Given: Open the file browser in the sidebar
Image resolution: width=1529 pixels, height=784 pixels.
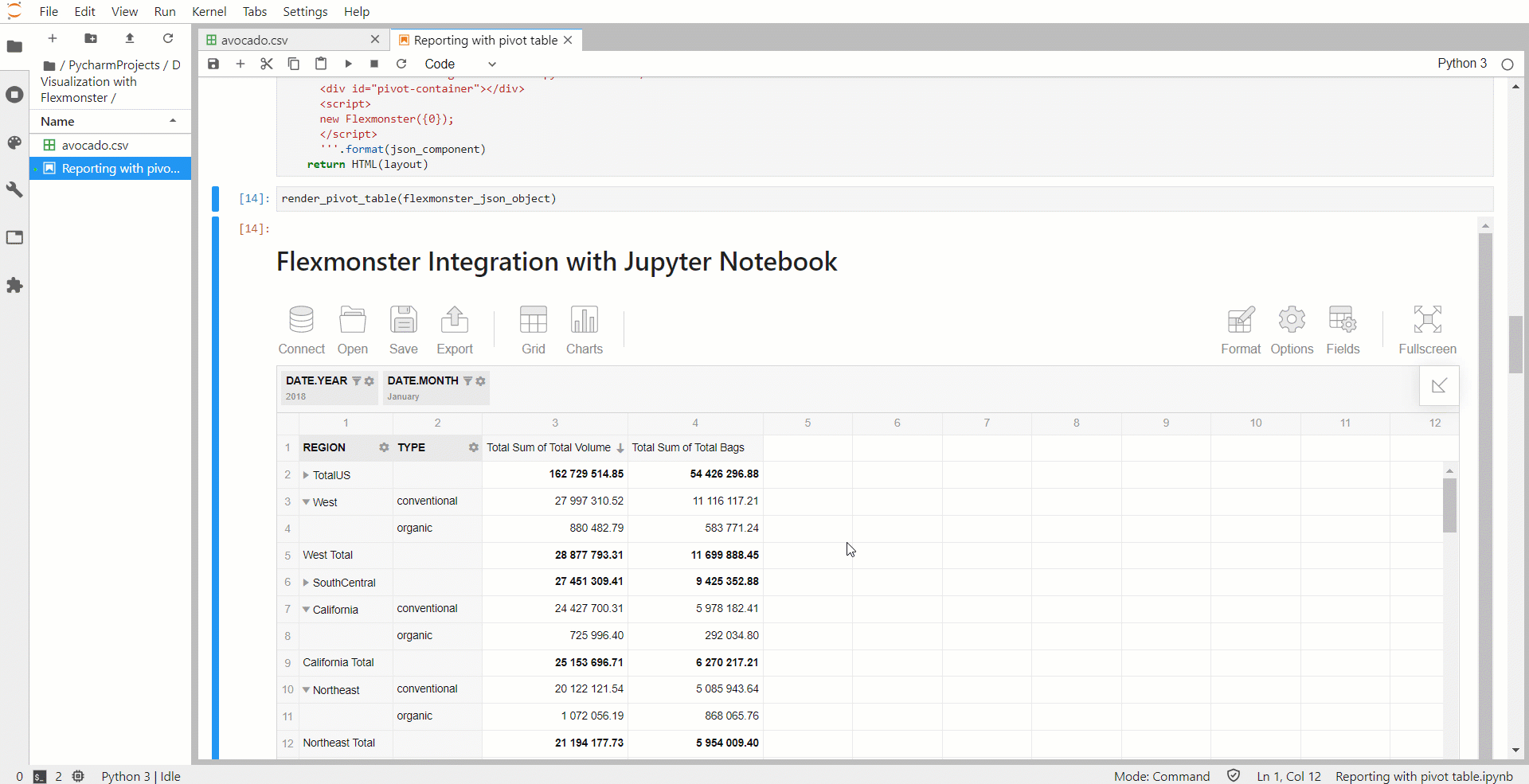Looking at the screenshot, I should (14, 47).
